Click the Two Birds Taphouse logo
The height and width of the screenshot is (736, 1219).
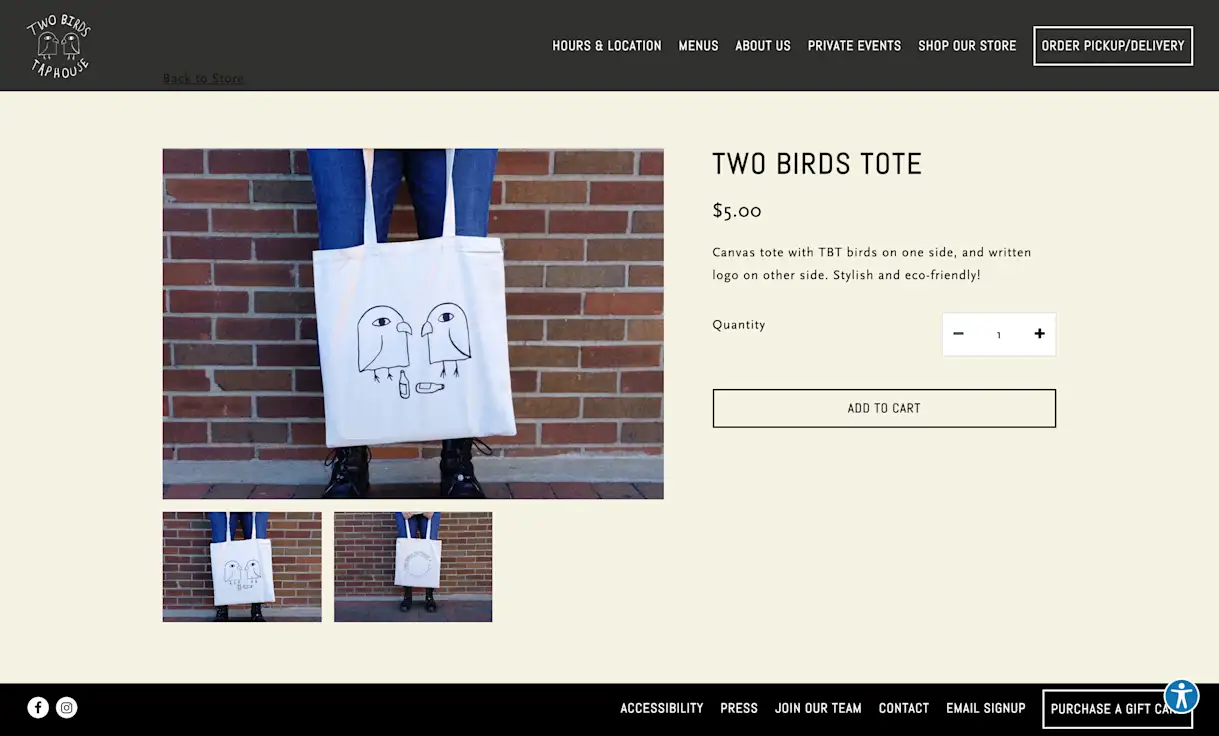coord(59,45)
